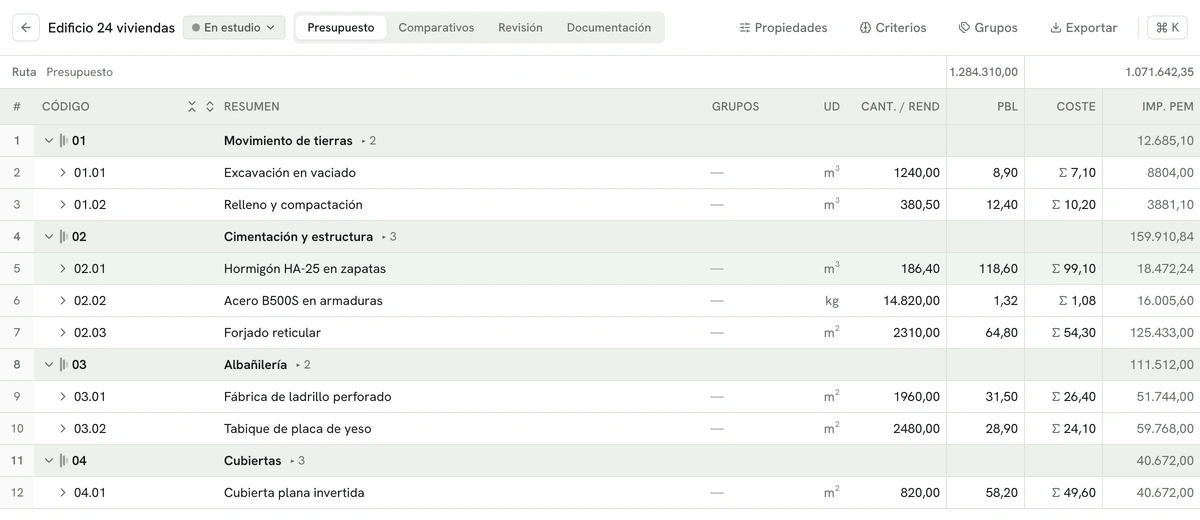Open the 'En estudio' status dropdown
This screenshot has height=520, width=1200.
coord(234,28)
